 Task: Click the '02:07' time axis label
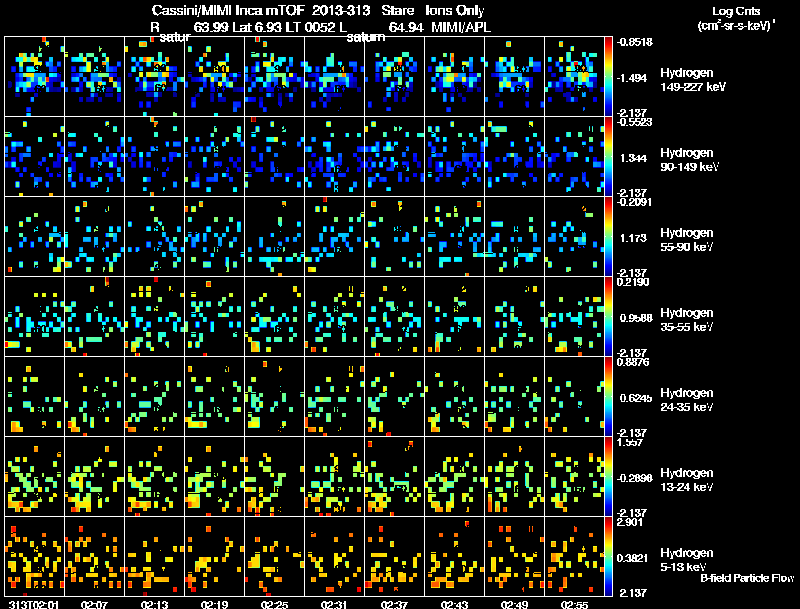(94, 605)
